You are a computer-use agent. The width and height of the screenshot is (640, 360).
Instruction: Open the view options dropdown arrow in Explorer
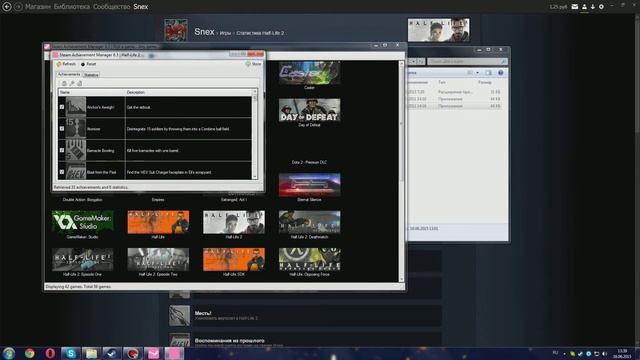coord(477,73)
